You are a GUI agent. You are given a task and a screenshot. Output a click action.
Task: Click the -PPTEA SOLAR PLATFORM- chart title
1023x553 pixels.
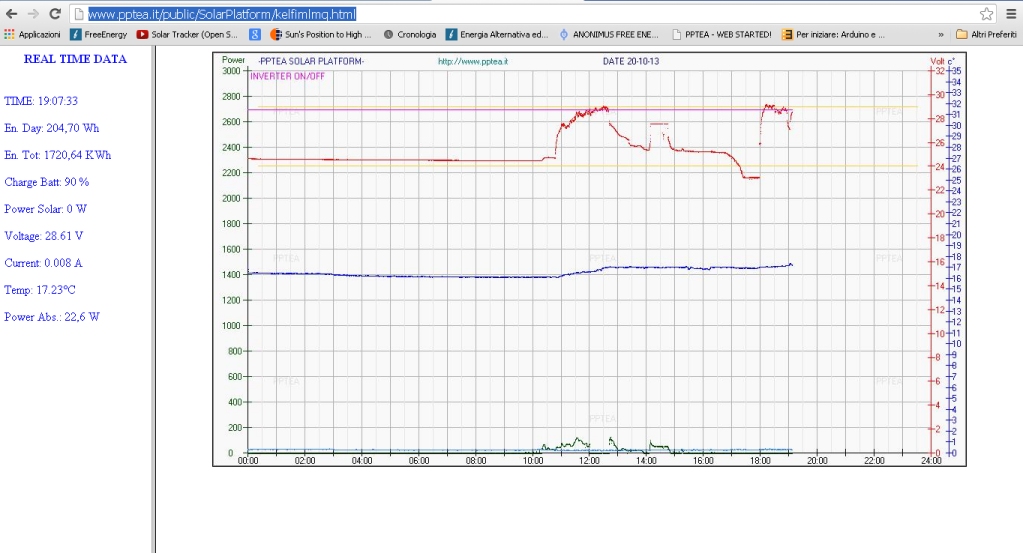[x=311, y=61]
